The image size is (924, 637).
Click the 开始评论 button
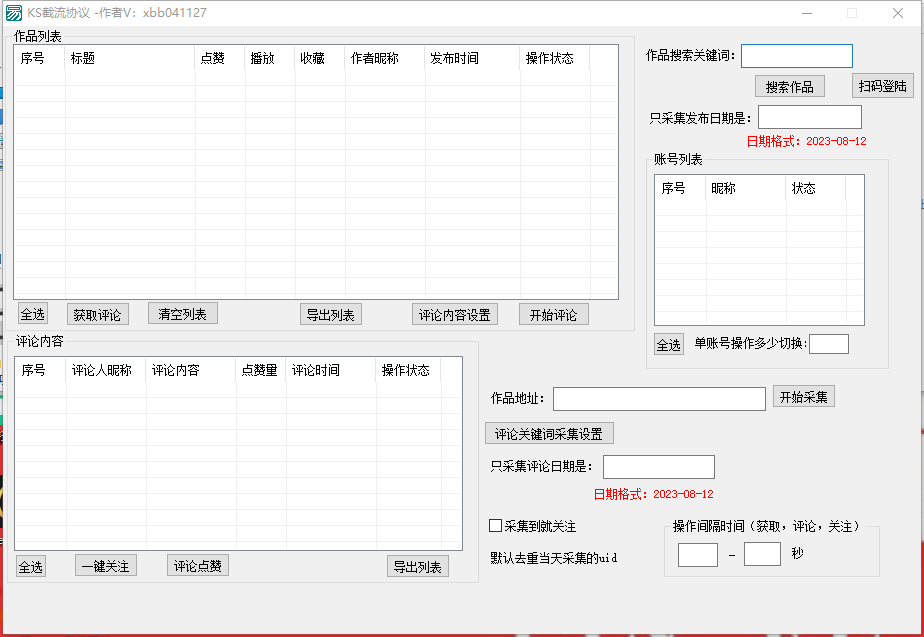point(553,315)
